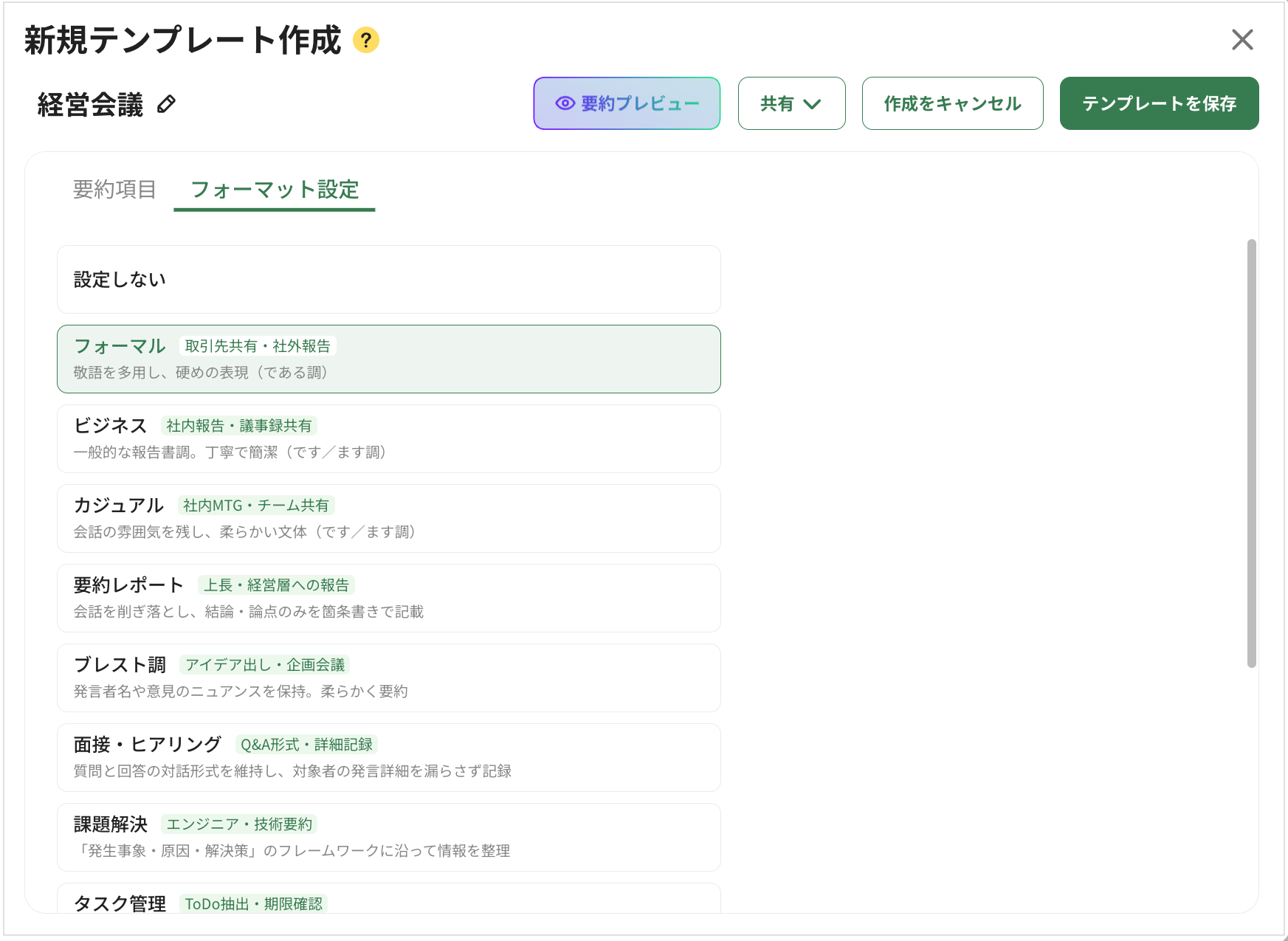
Task: Select the タスク管理 format option
Action: [x=388, y=900]
